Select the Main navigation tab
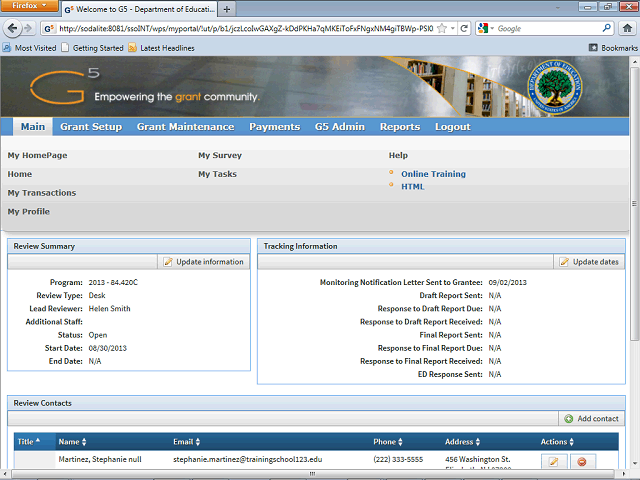 (33, 127)
